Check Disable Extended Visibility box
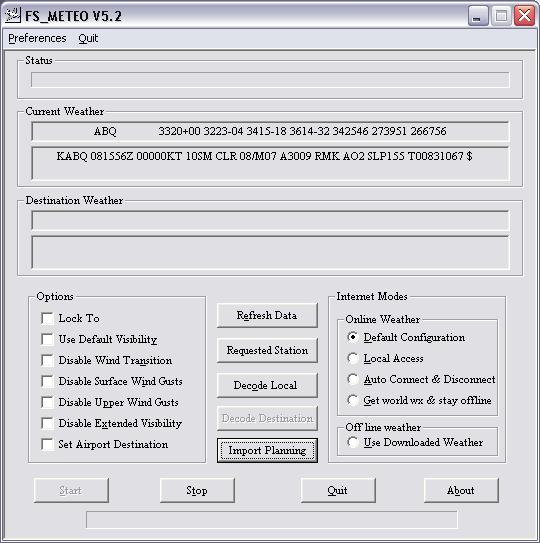Viewport: 540px width, 543px height. click(x=47, y=423)
